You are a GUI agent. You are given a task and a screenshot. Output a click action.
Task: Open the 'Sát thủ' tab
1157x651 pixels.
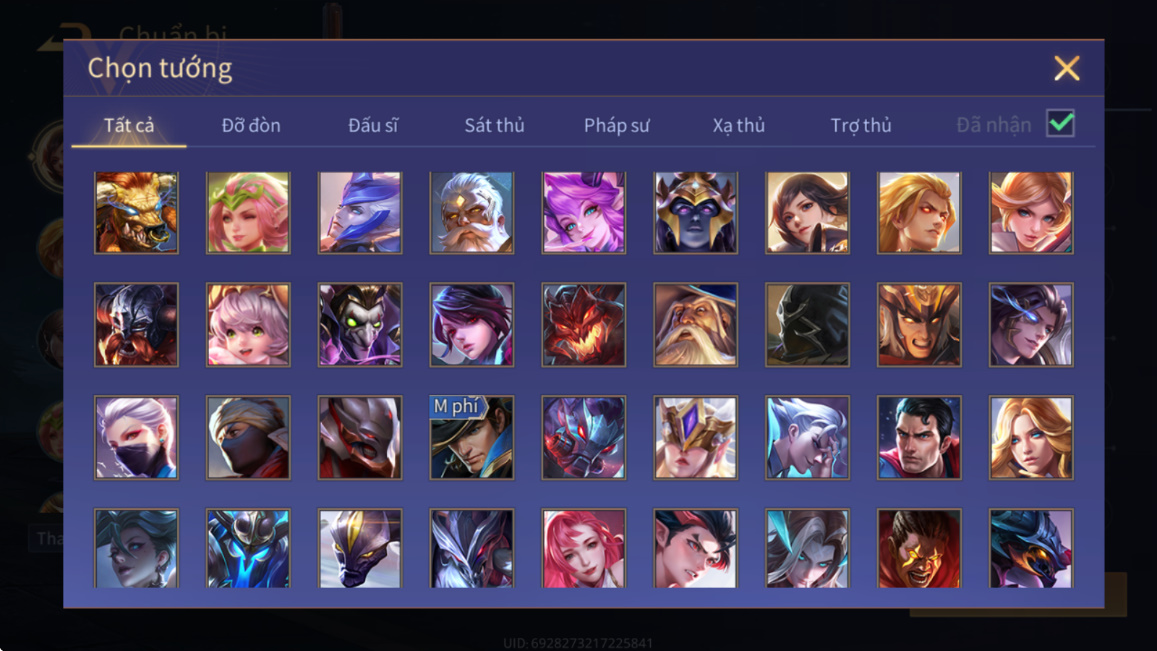pyautogui.click(x=494, y=125)
